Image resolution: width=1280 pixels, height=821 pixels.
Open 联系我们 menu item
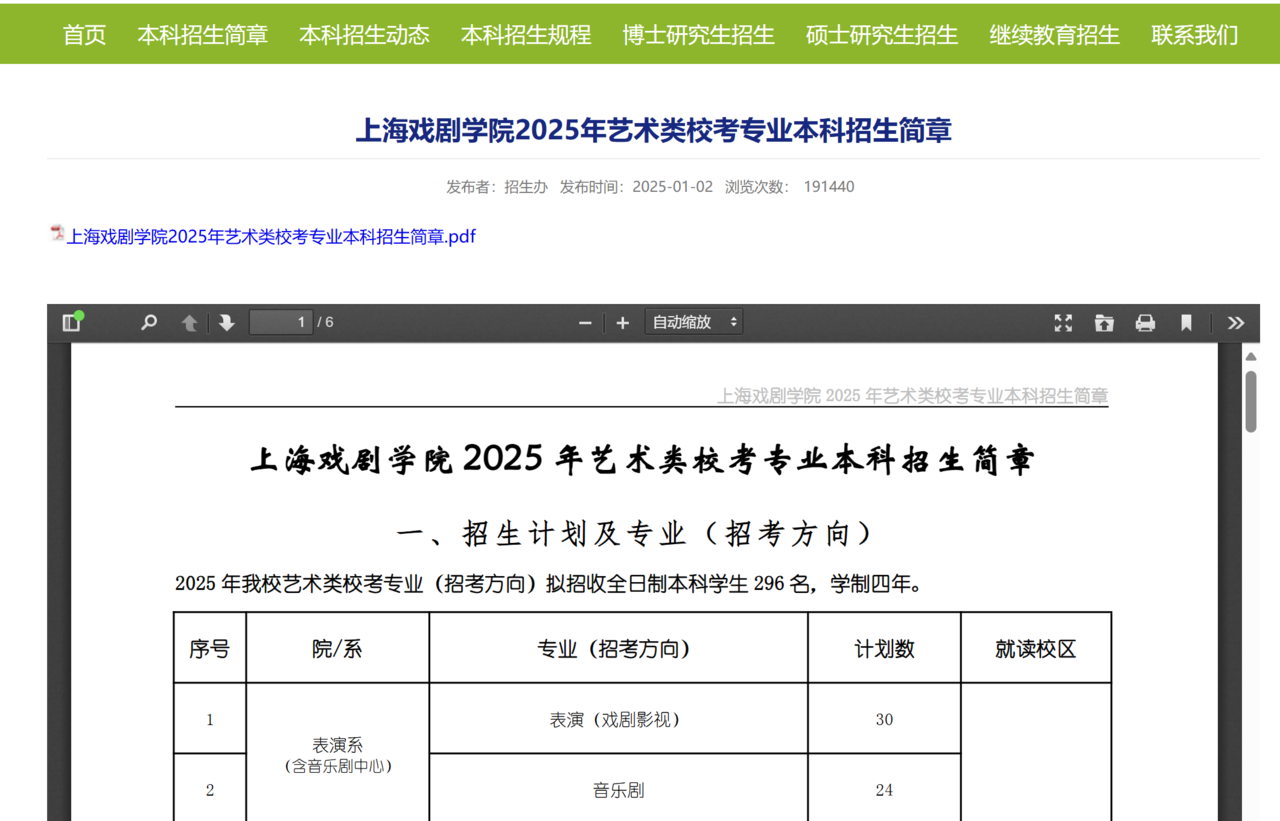point(1194,34)
